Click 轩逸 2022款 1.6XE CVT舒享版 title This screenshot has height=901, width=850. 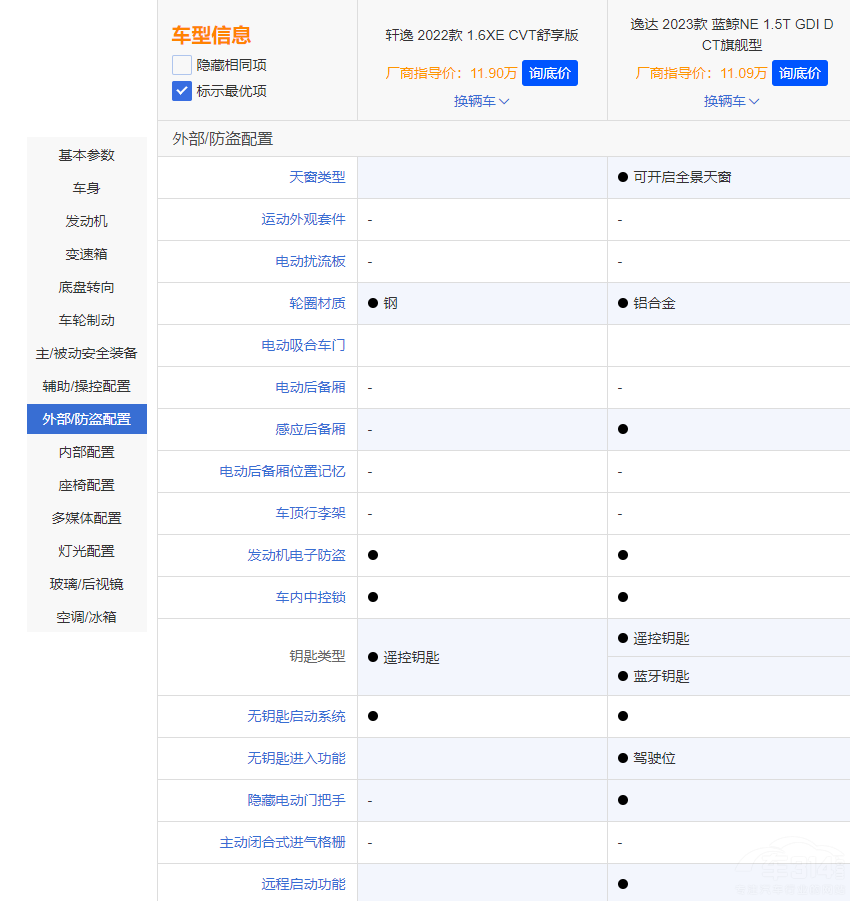(x=482, y=35)
